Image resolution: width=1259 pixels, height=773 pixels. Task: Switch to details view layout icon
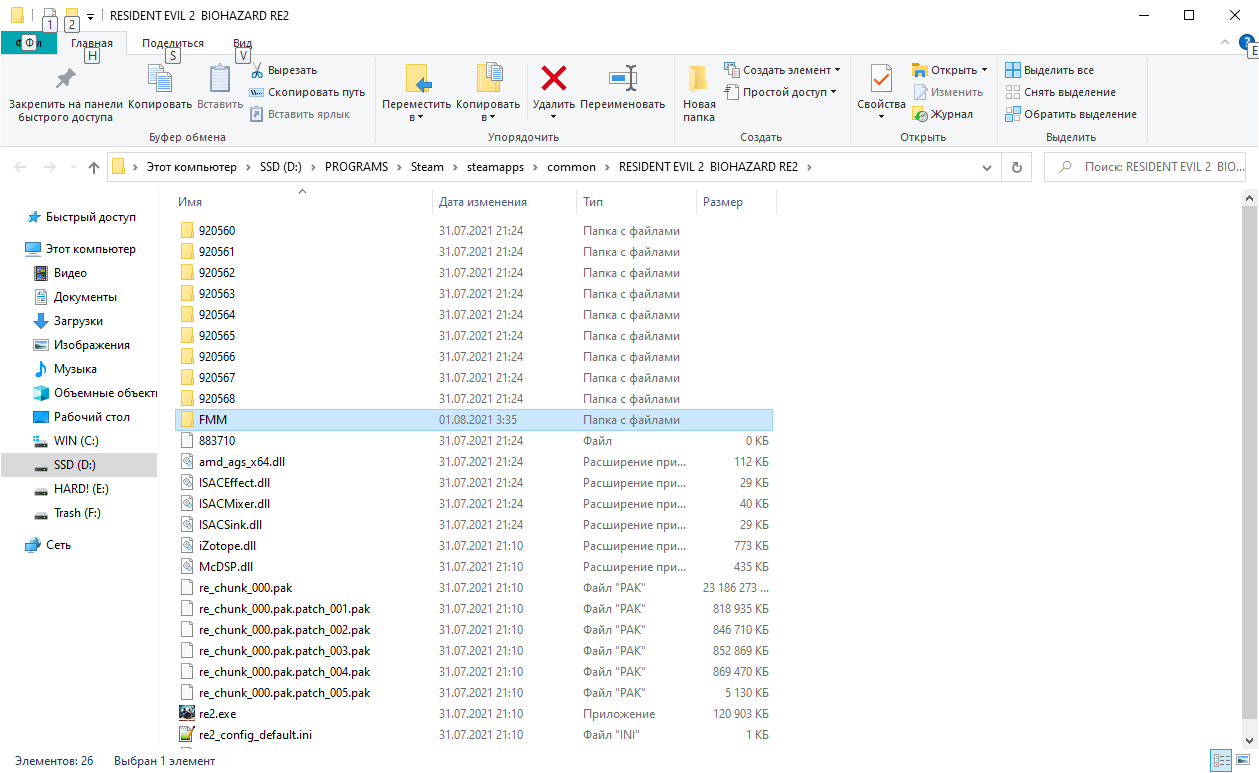(x=1219, y=761)
